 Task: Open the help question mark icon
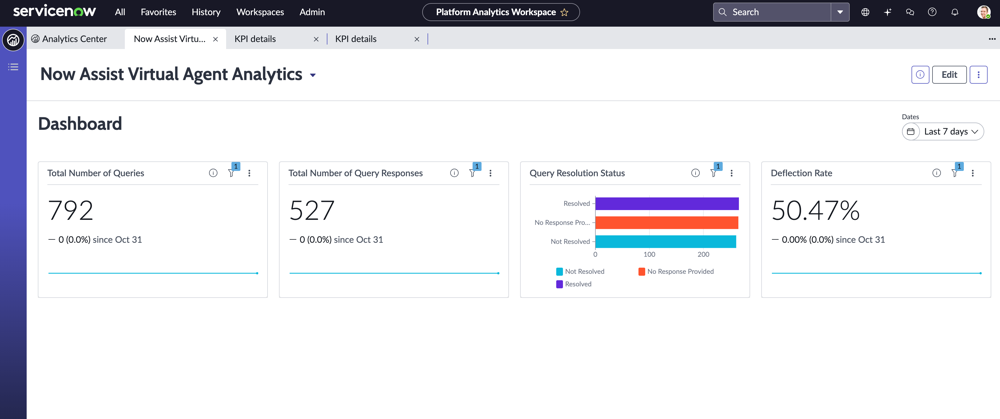click(932, 12)
